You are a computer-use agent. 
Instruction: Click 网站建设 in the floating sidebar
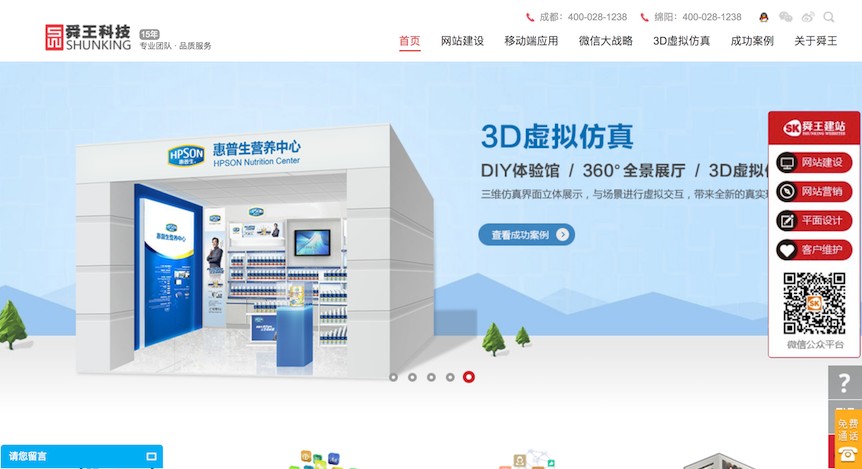coord(814,163)
